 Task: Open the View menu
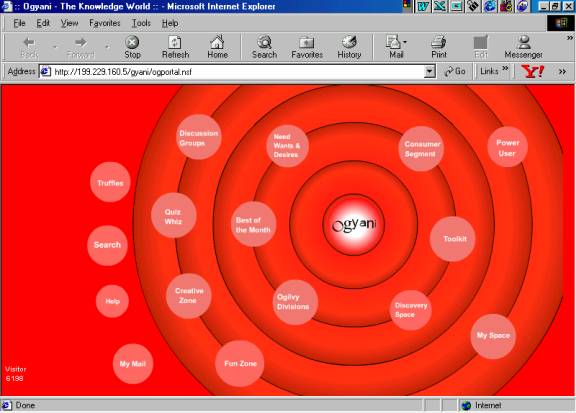pyautogui.click(x=69, y=23)
